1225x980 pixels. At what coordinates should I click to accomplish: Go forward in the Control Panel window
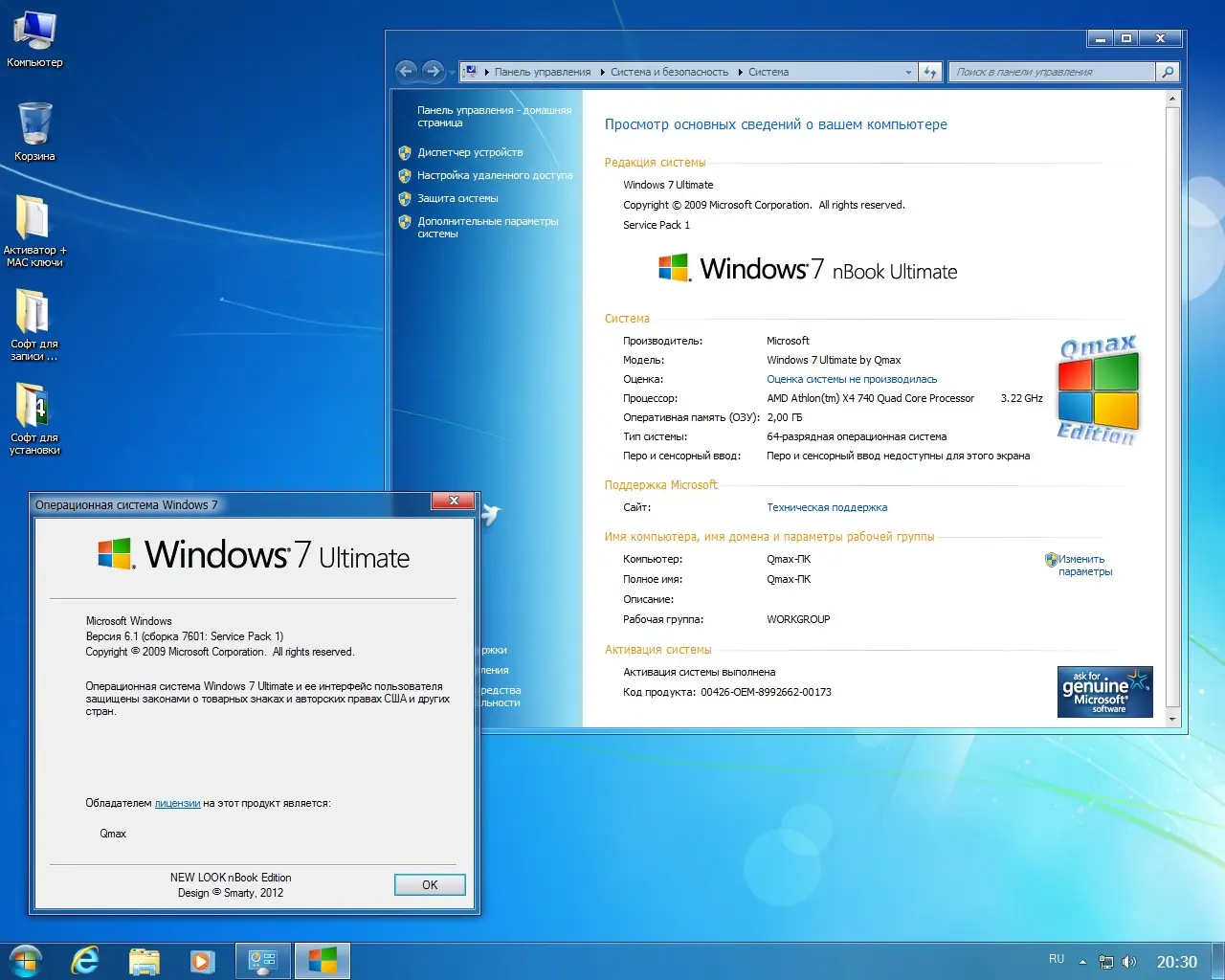[x=433, y=71]
